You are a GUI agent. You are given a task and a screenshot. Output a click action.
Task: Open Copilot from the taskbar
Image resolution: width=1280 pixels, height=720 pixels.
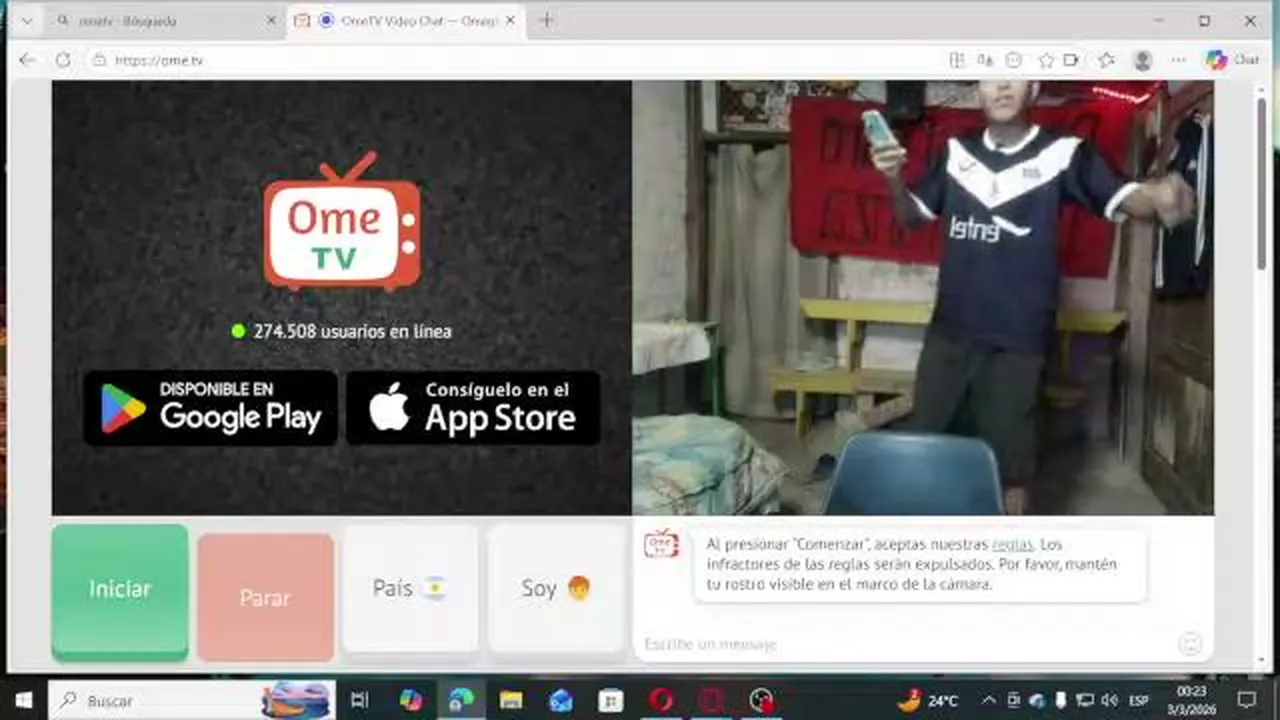pyautogui.click(x=411, y=700)
